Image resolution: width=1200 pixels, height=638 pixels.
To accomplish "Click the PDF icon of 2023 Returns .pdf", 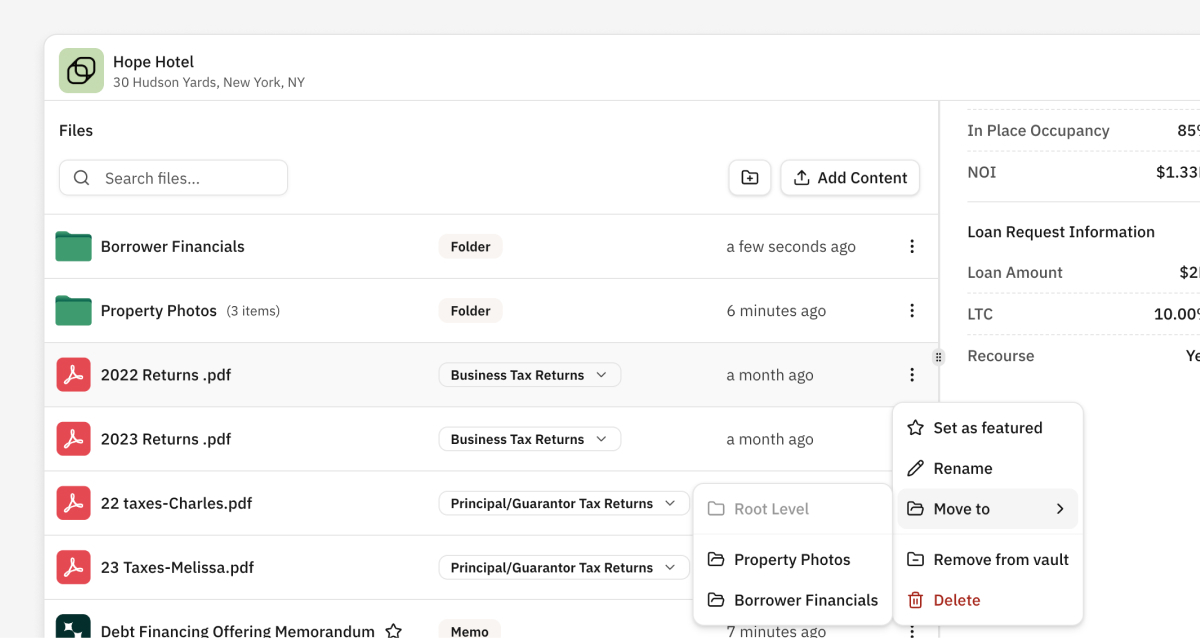I will [x=73, y=439].
